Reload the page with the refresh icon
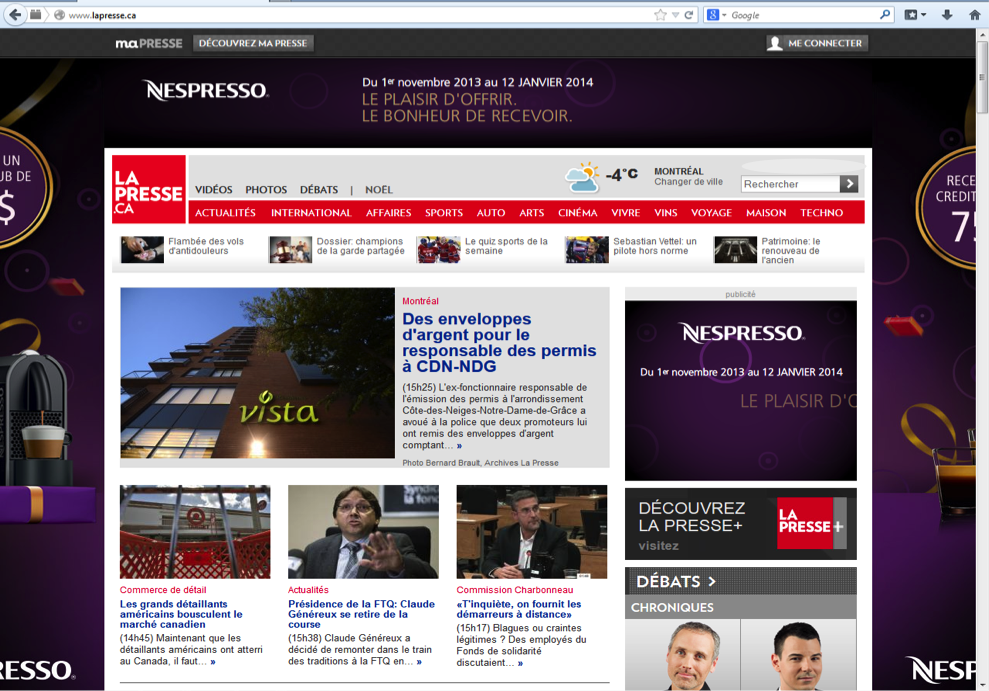The height and width of the screenshot is (691, 989). 689,15
